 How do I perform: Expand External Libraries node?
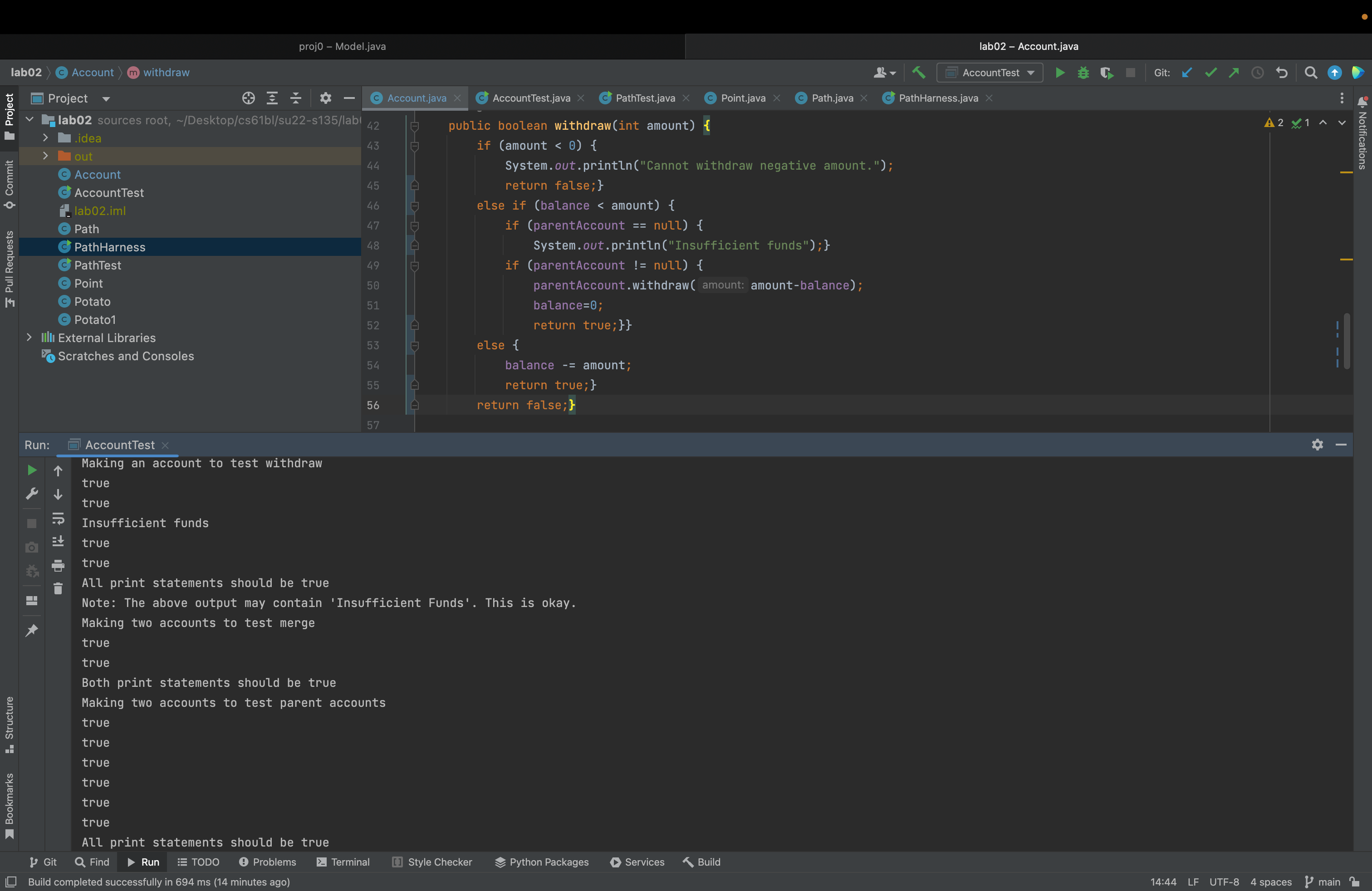tap(29, 338)
